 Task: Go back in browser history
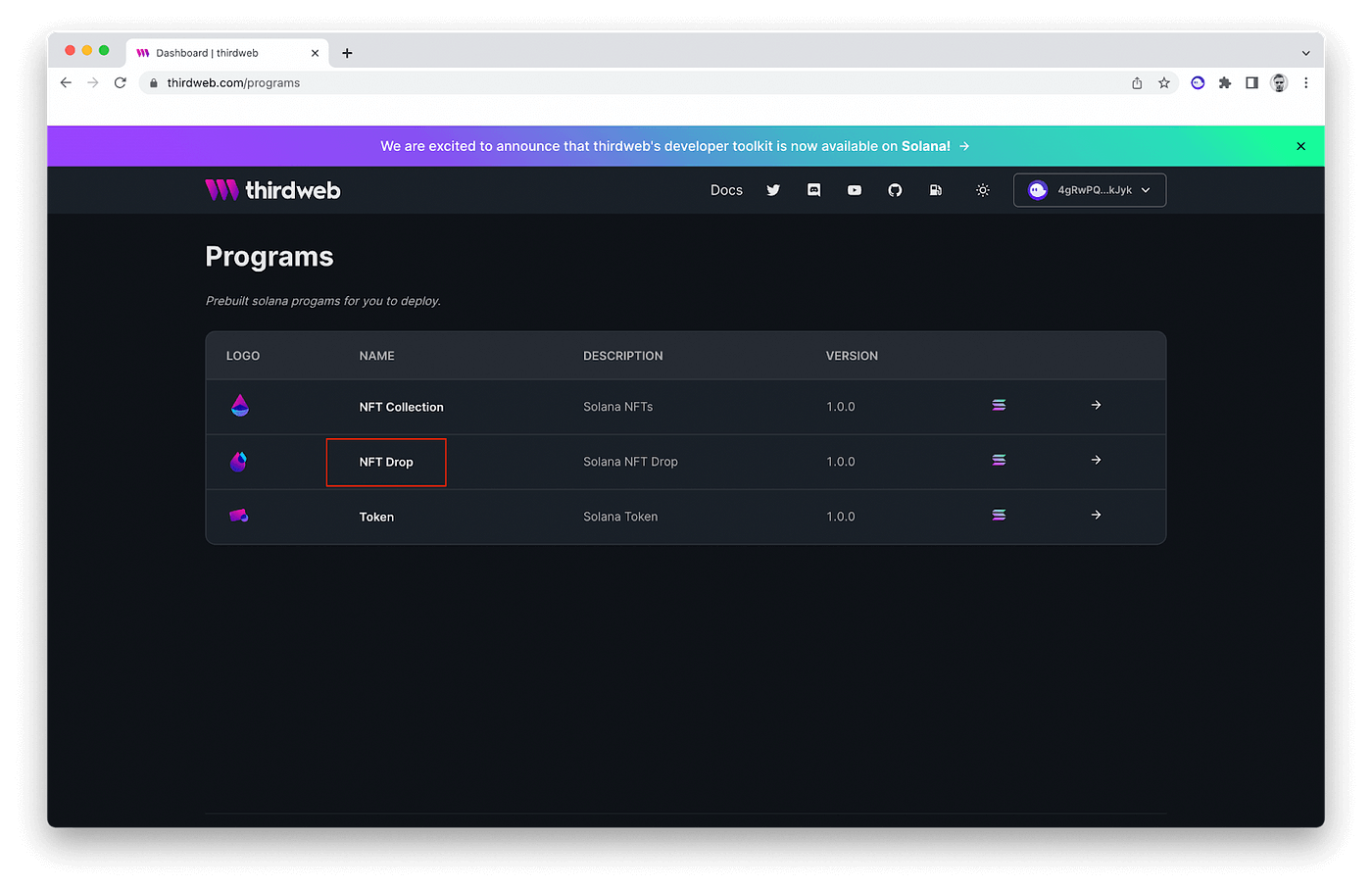click(66, 83)
